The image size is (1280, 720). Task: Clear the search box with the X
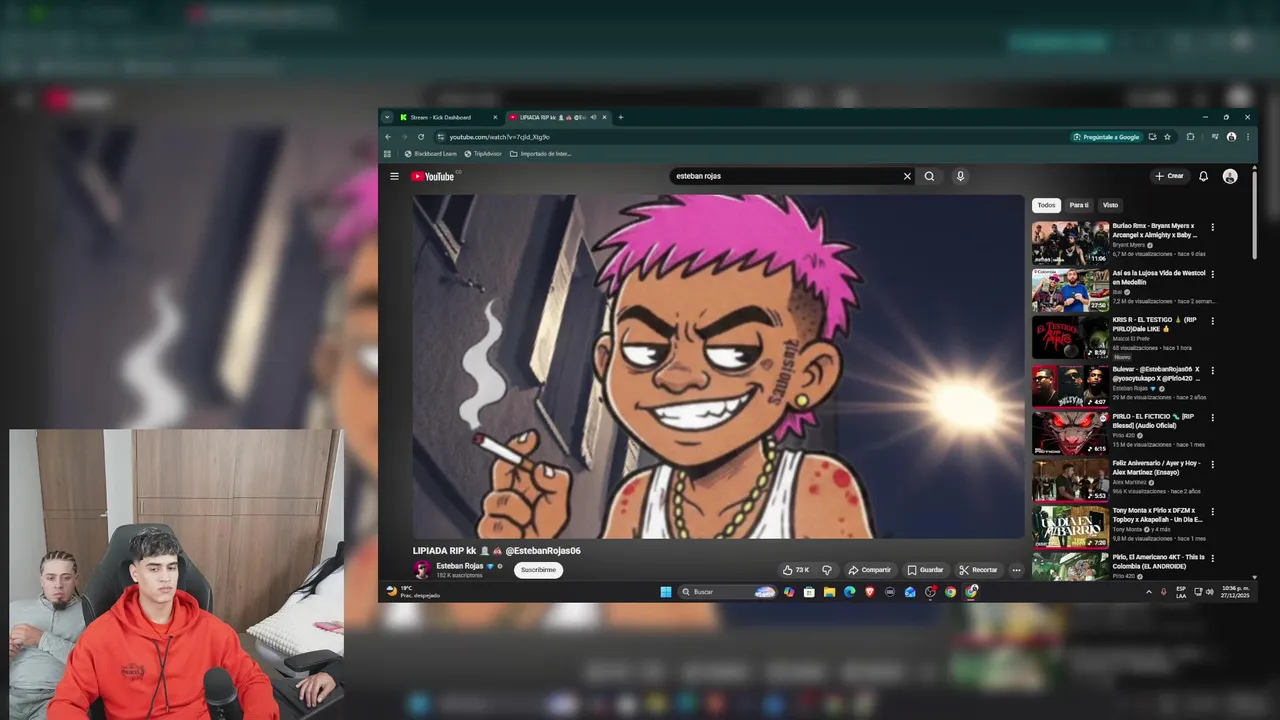coord(907,176)
